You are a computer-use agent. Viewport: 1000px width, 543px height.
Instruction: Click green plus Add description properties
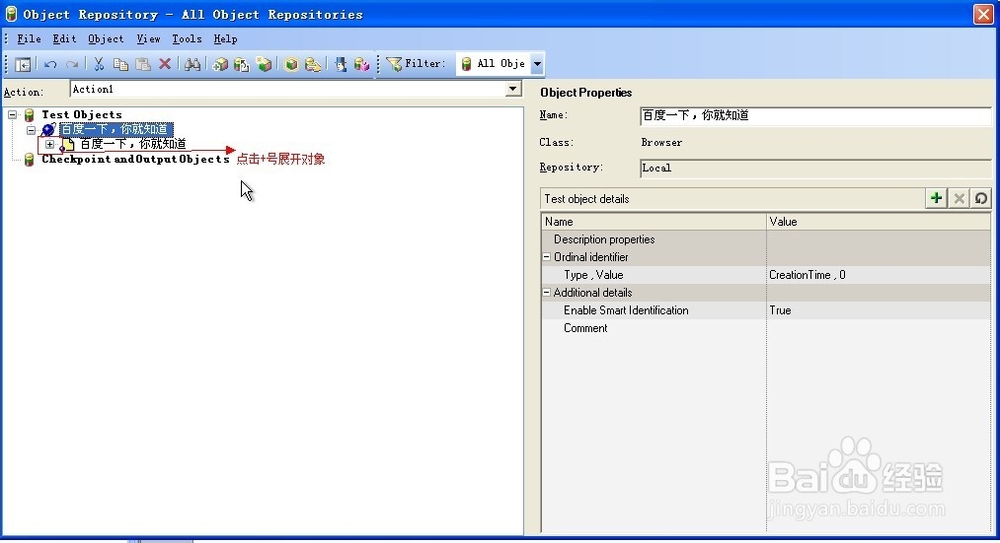point(936,198)
